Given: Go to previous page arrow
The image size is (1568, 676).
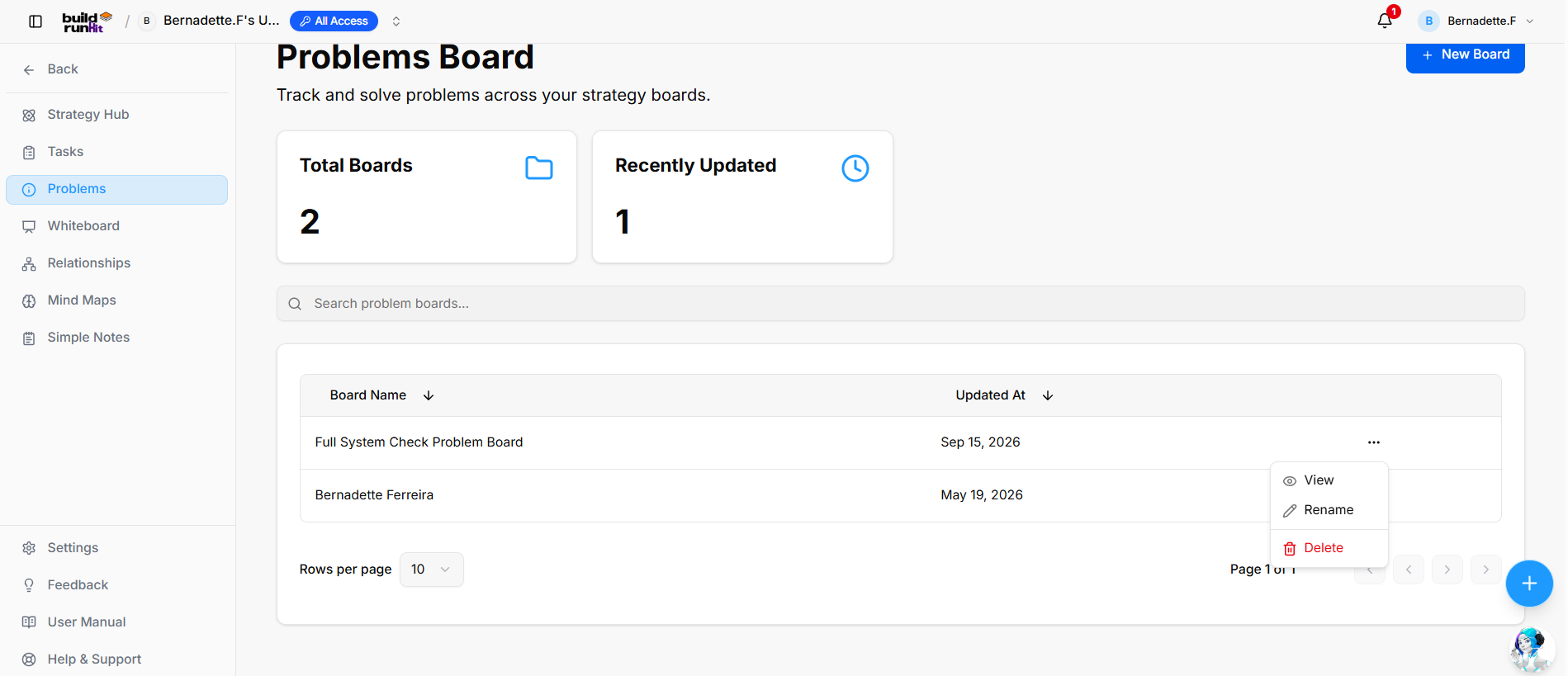Looking at the screenshot, I should (x=1409, y=570).
